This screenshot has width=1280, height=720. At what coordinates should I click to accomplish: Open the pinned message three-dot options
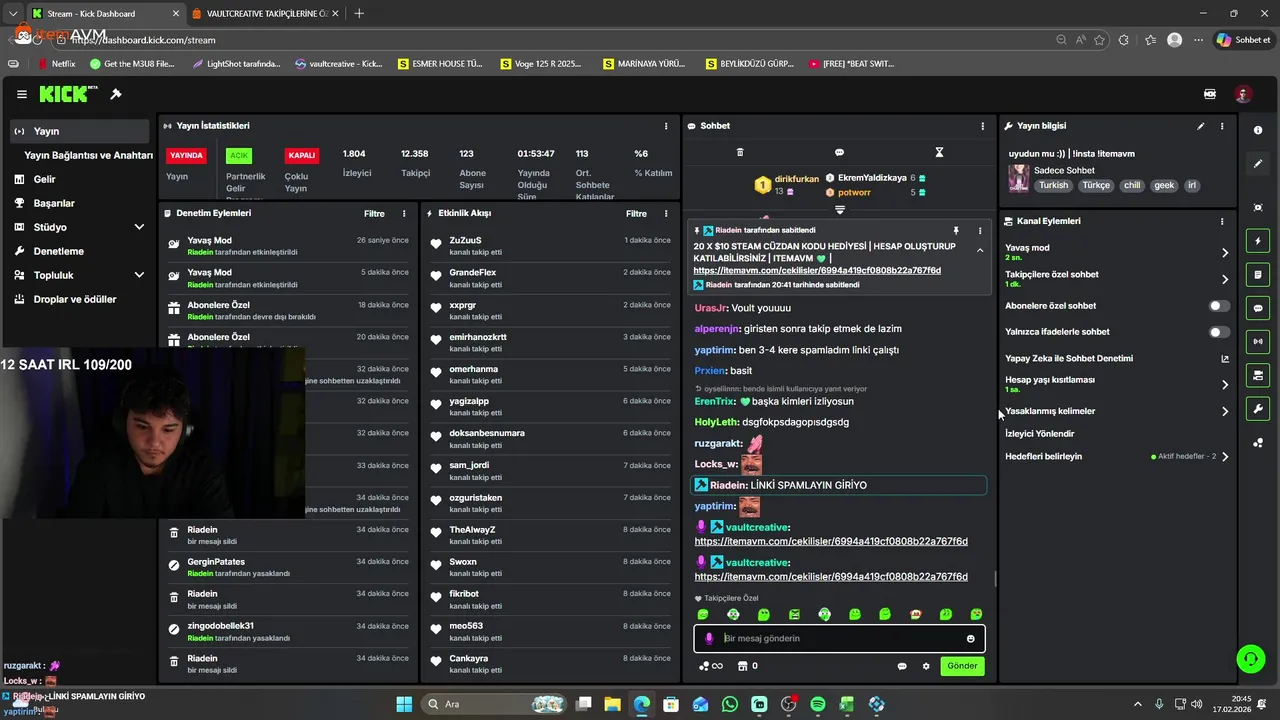click(x=980, y=230)
